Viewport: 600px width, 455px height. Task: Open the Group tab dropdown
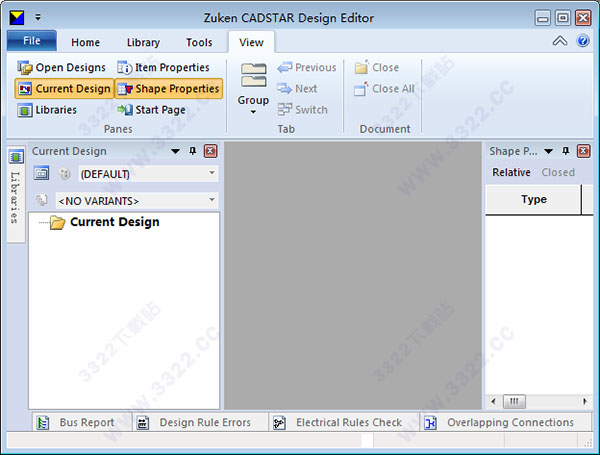coord(253,89)
